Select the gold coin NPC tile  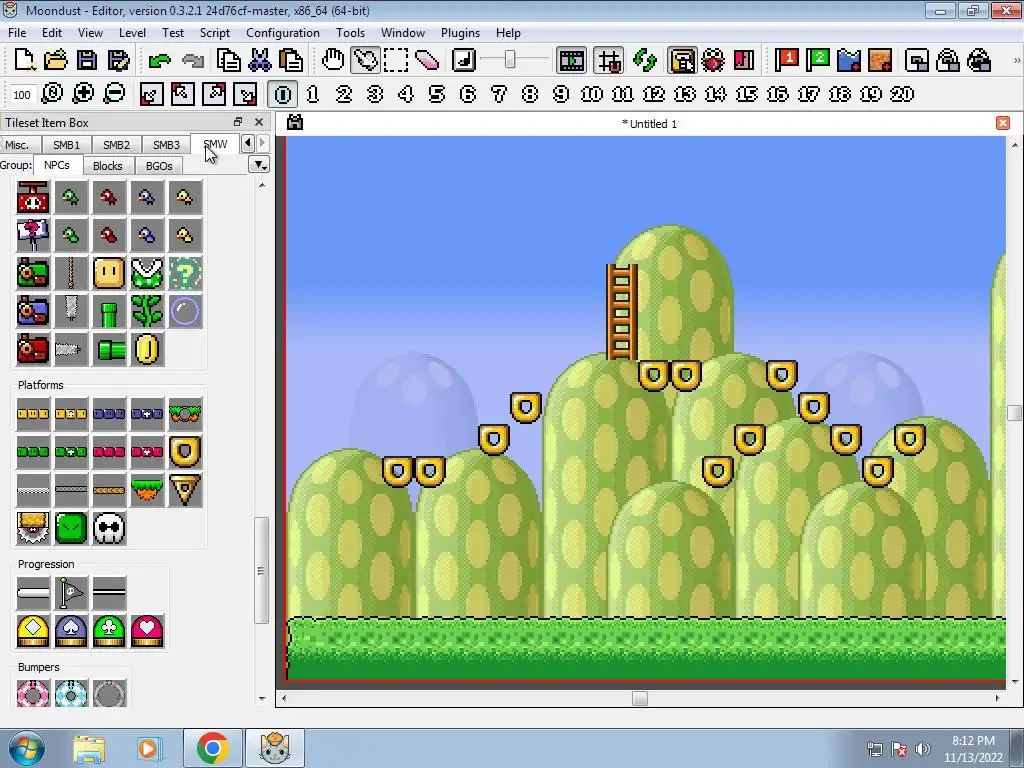147,349
